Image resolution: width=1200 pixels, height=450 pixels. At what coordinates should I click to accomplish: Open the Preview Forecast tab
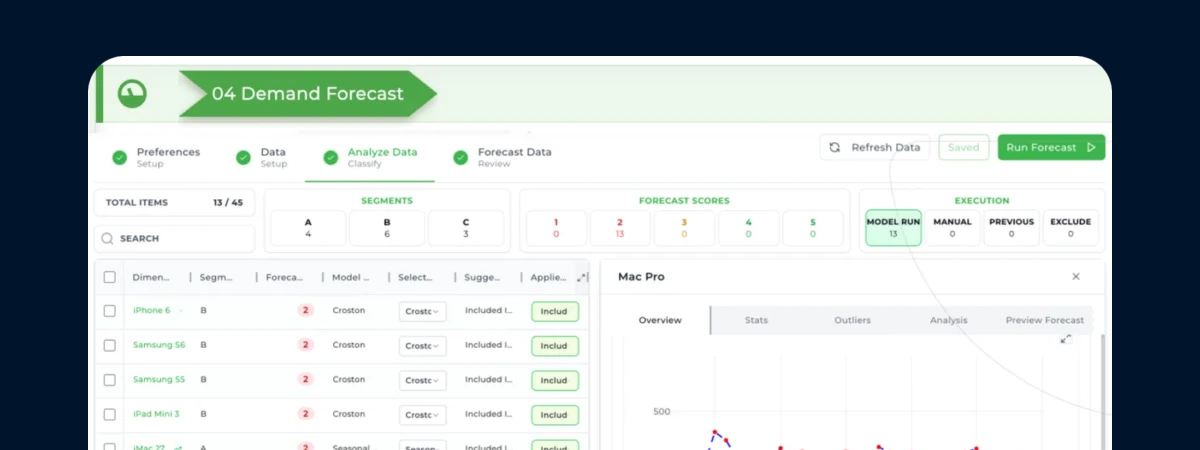tap(1044, 320)
